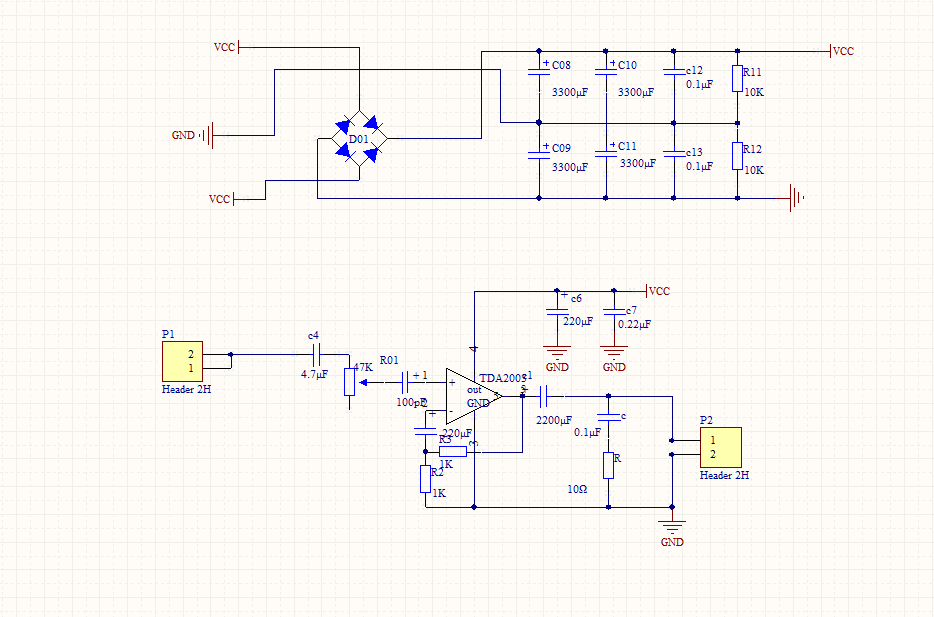Click the GND symbol below P2 header

tap(672, 529)
